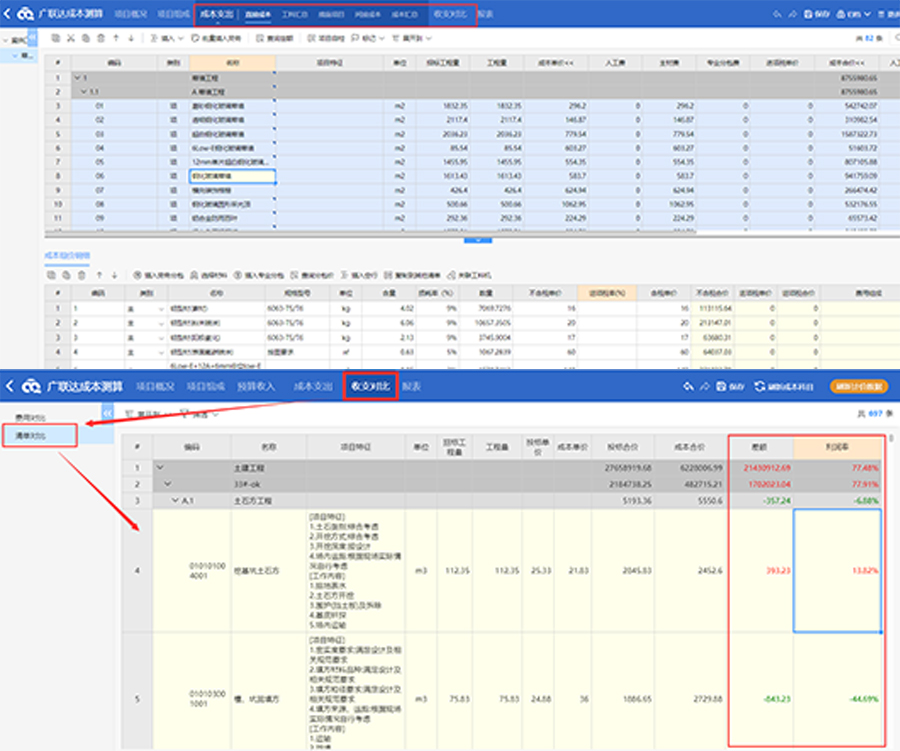The image size is (900, 751).
Task: Collapse the left sidebar with the double-chevron icon
Action: point(107,412)
